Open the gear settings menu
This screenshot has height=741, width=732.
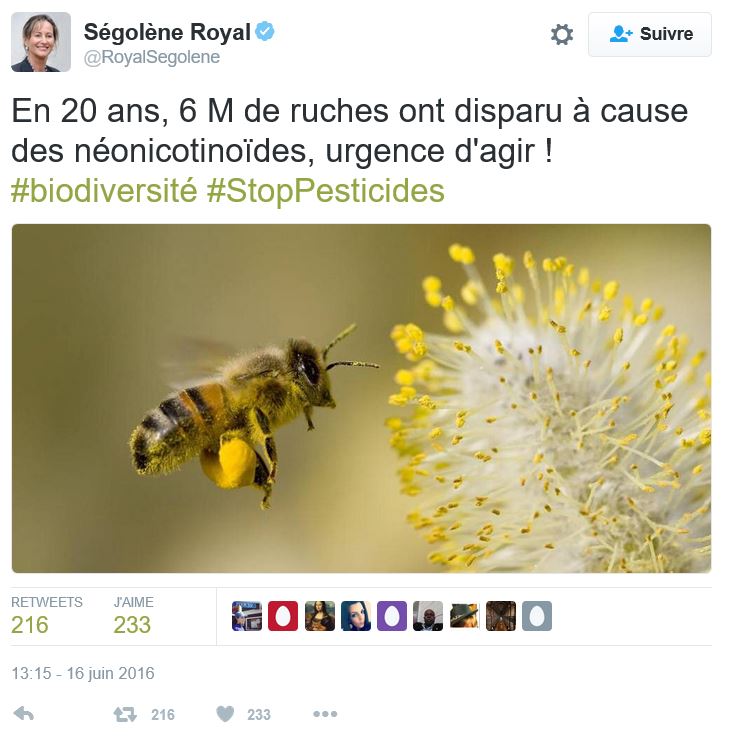(562, 34)
